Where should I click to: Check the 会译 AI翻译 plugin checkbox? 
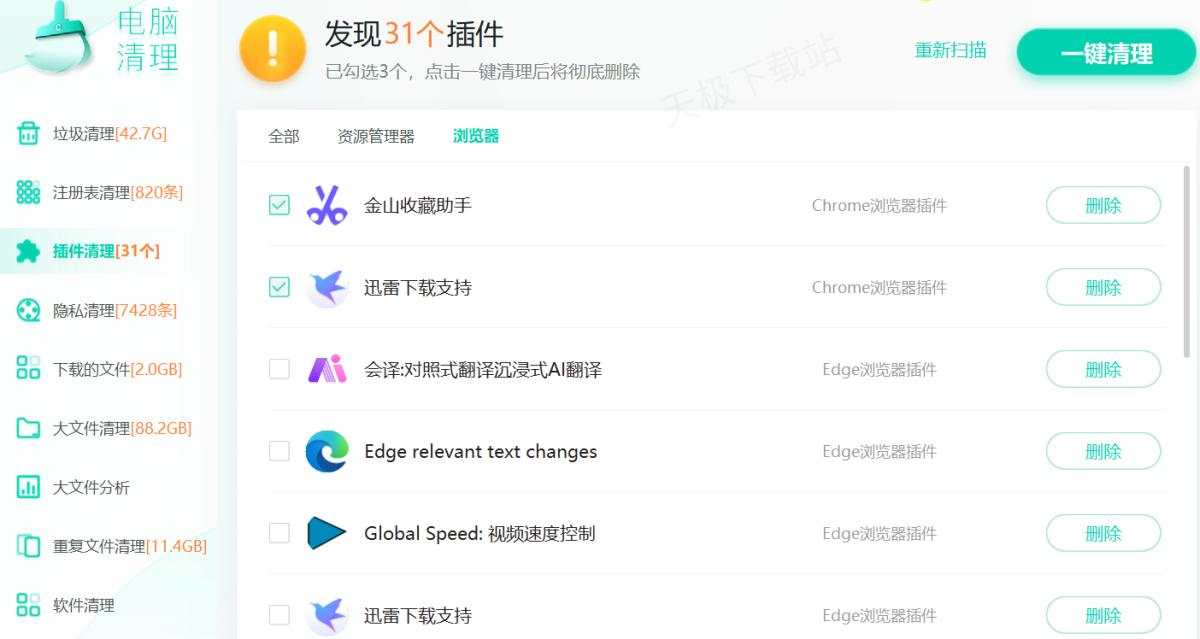279,369
